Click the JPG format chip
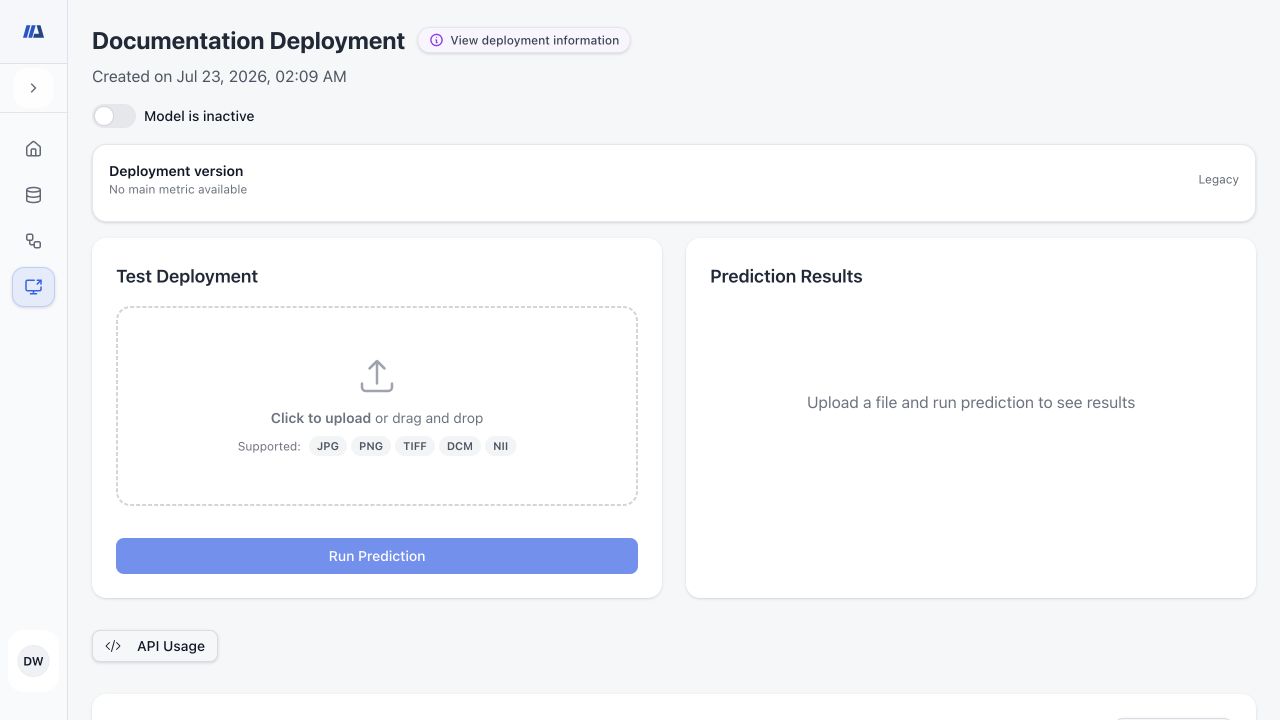 point(328,446)
